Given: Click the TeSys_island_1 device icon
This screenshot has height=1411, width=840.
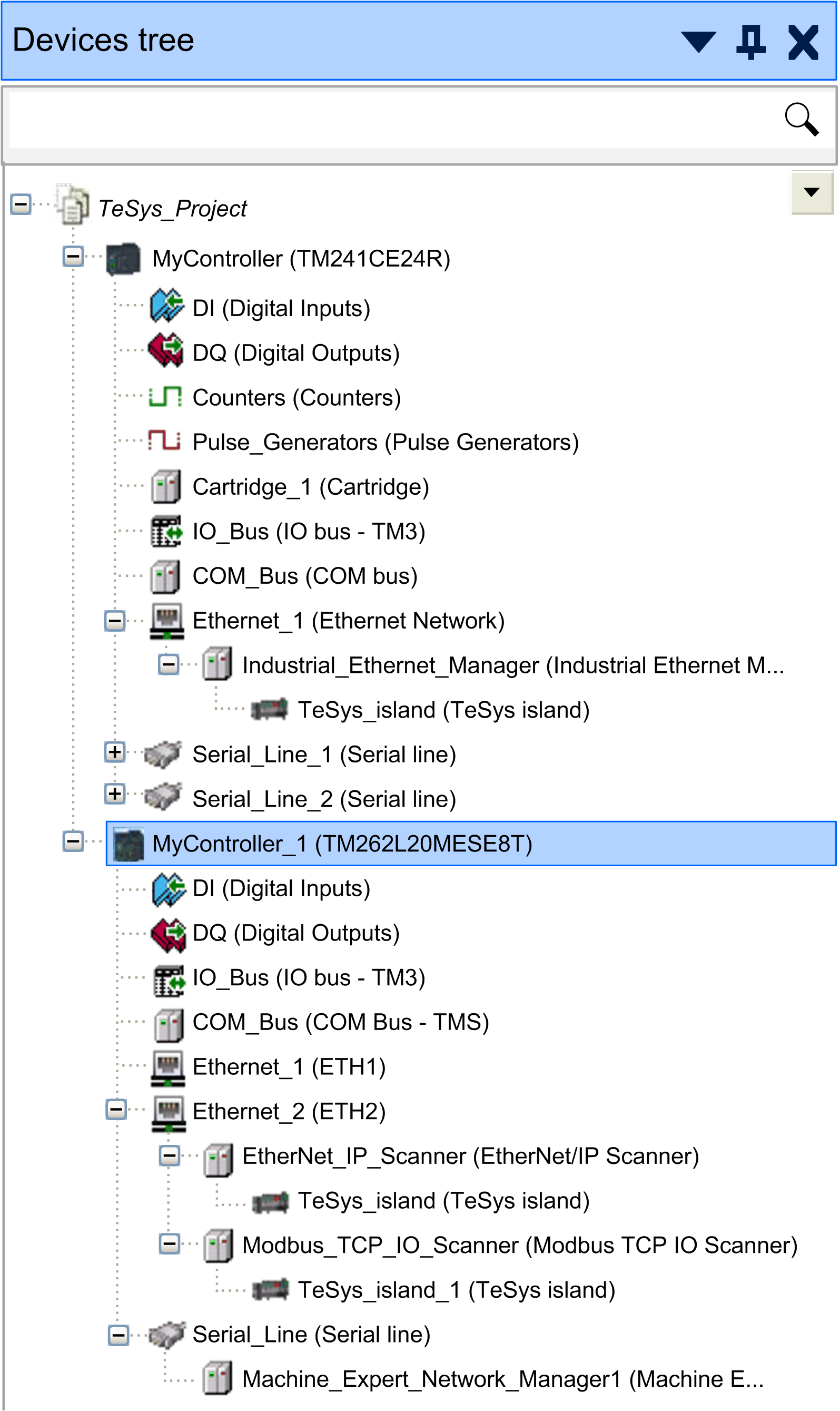Looking at the screenshot, I should tap(271, 1290).
